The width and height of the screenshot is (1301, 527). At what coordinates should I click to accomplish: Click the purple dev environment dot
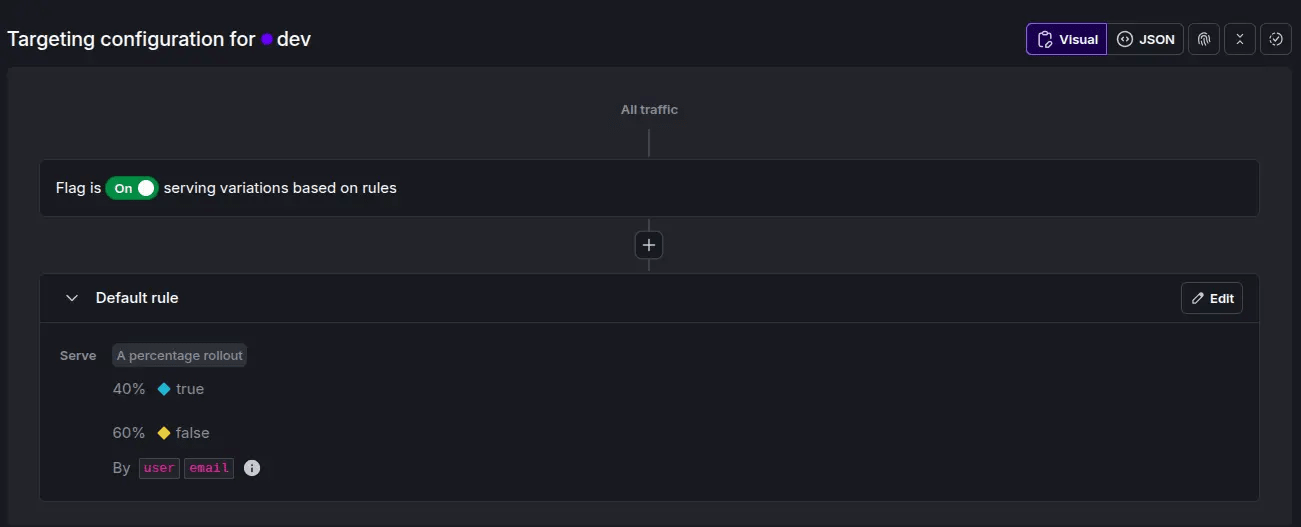267,40
